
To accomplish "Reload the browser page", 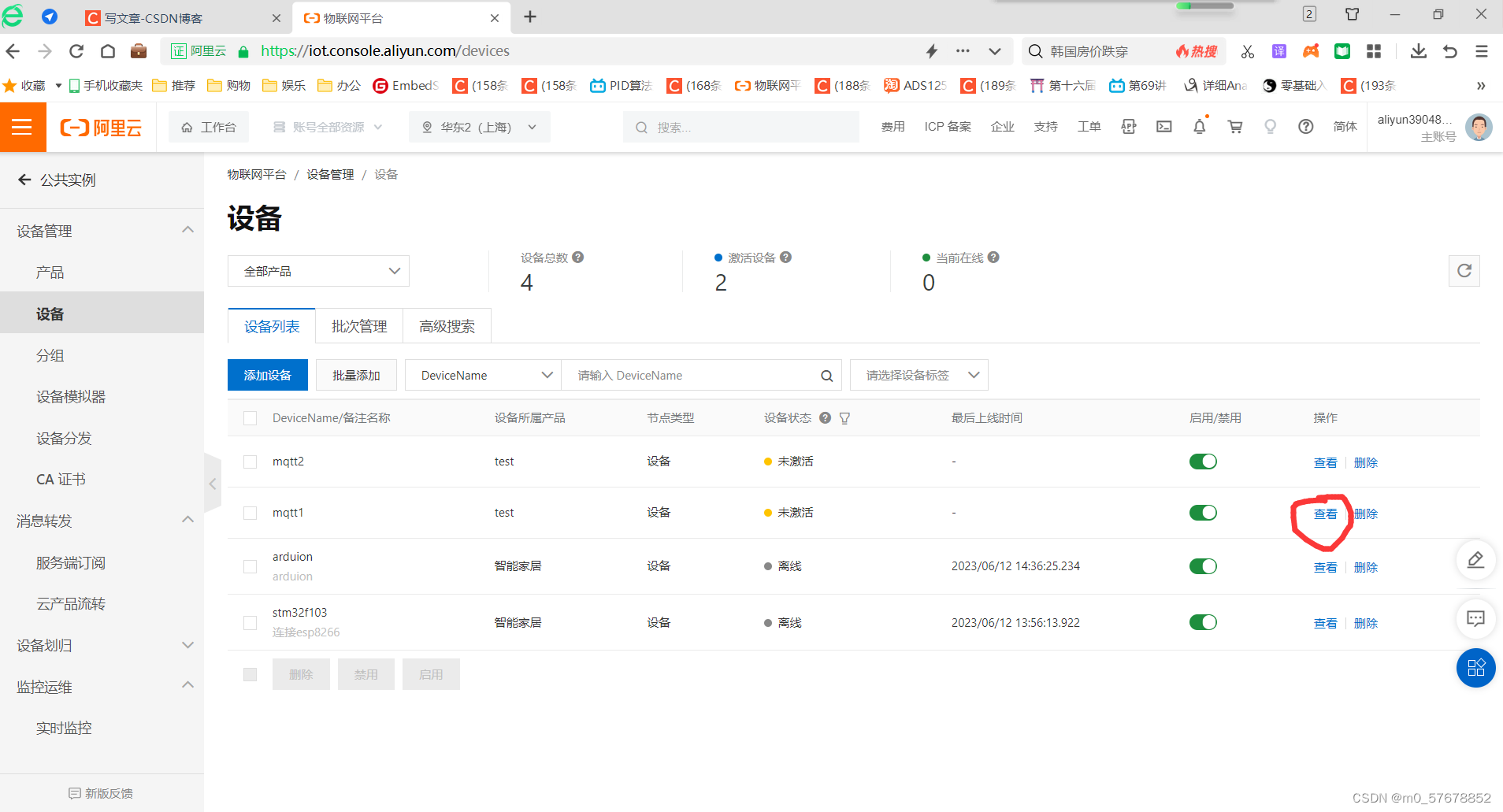I will pyautogui.click(x=76, y=51).
